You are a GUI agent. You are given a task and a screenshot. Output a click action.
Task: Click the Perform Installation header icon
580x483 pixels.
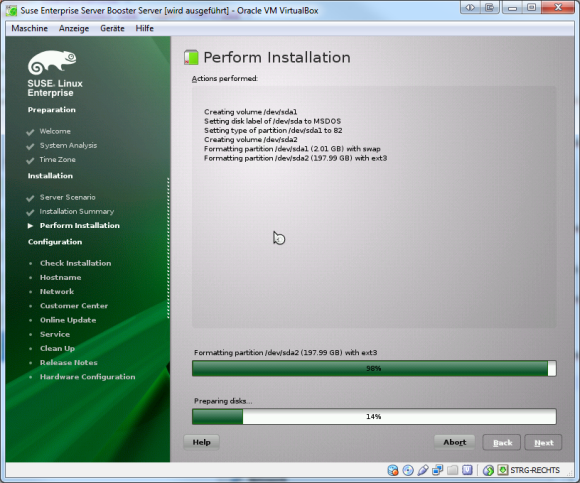click(x=191, y=58)
